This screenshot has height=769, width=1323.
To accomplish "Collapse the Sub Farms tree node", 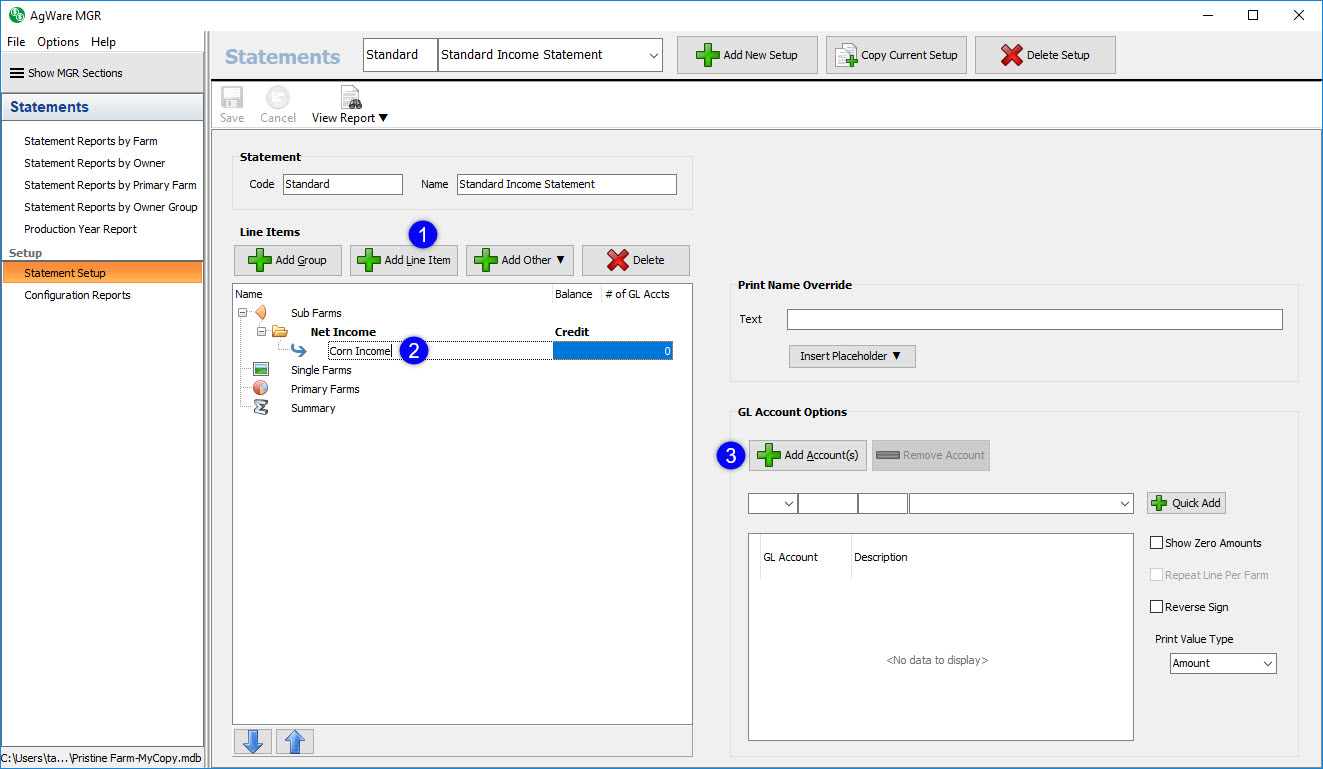I will (x=241, y=313).
